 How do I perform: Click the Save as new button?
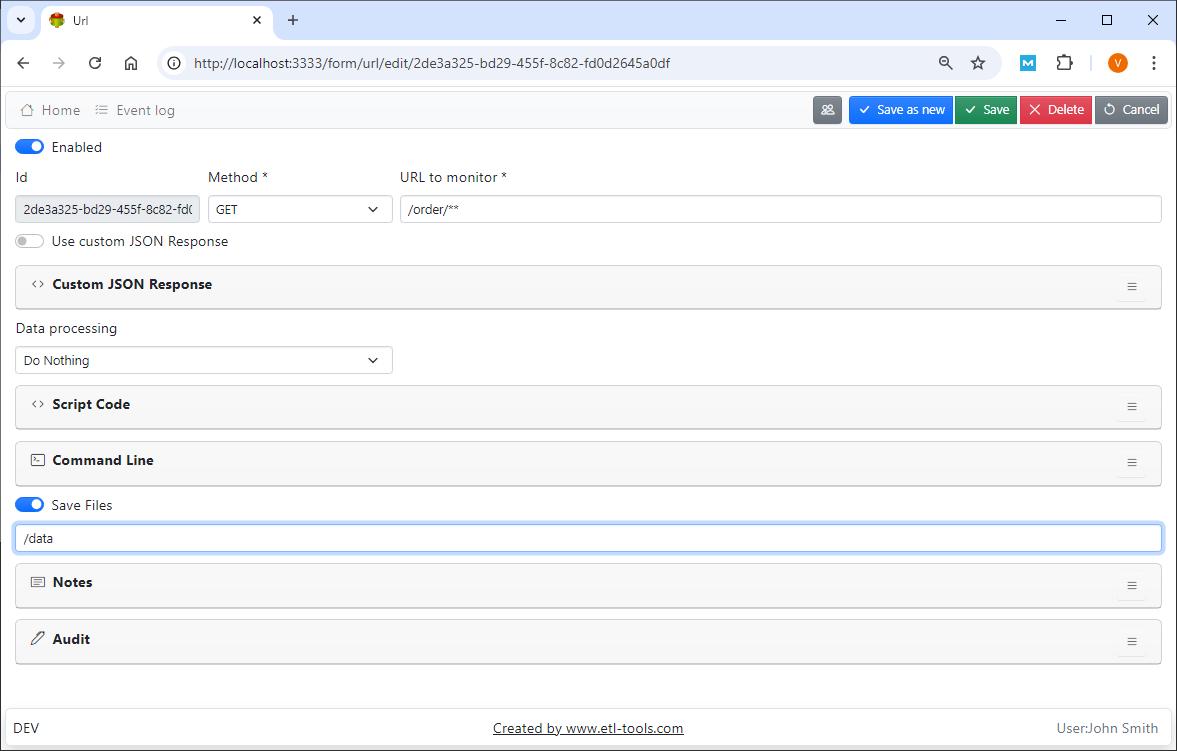(901, 110)
